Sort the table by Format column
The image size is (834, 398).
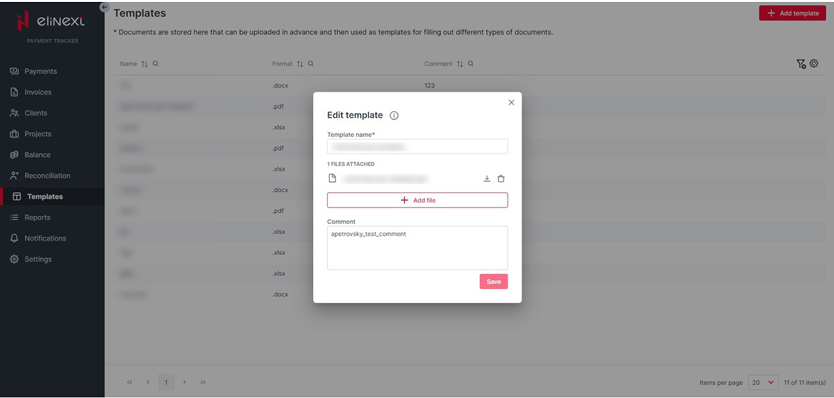tap(300, 64)
